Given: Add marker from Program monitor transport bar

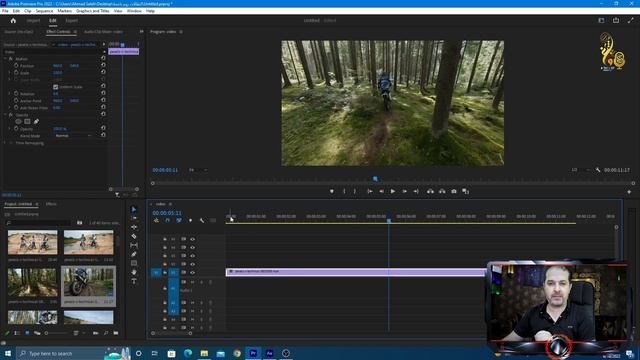Looking at the screenshot, I should coord(331,191).
